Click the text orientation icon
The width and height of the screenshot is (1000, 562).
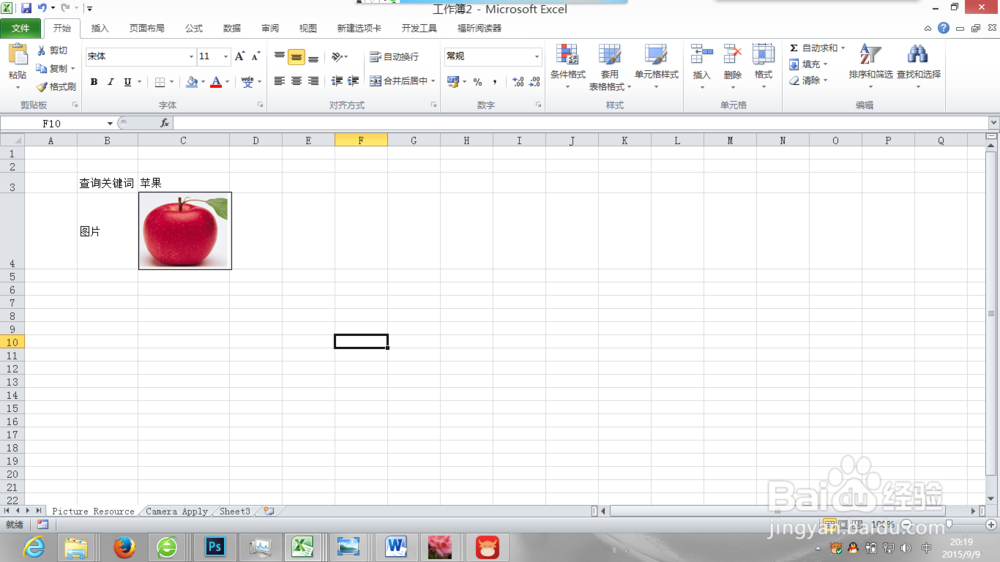coord(337,57)
